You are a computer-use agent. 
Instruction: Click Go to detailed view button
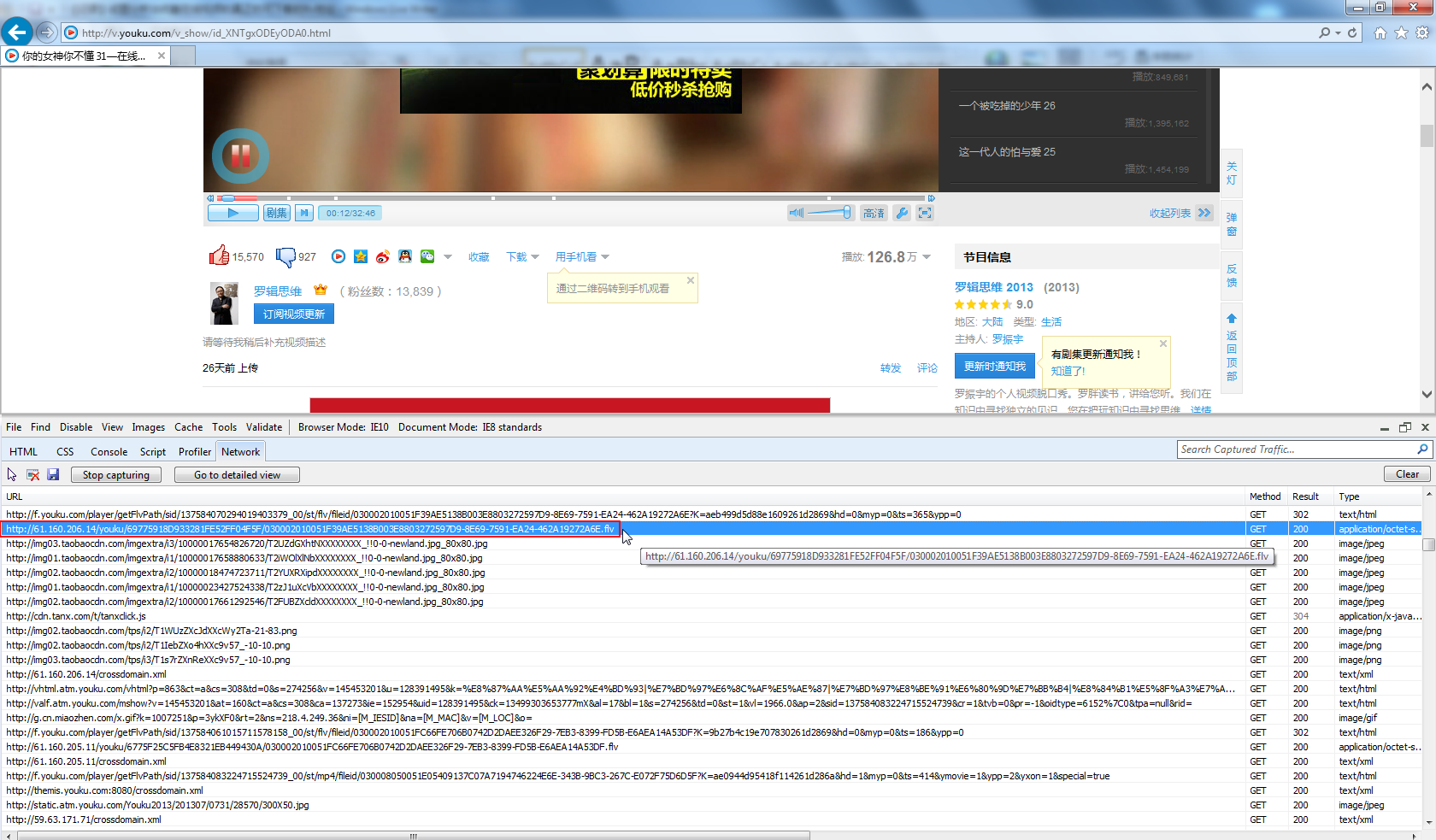click(x=237, y=475)
